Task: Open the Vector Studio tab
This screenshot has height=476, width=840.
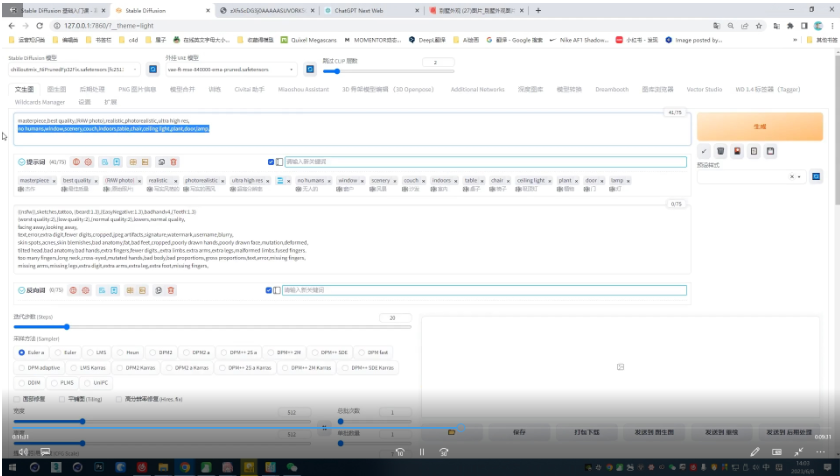Action: point(704,89)
